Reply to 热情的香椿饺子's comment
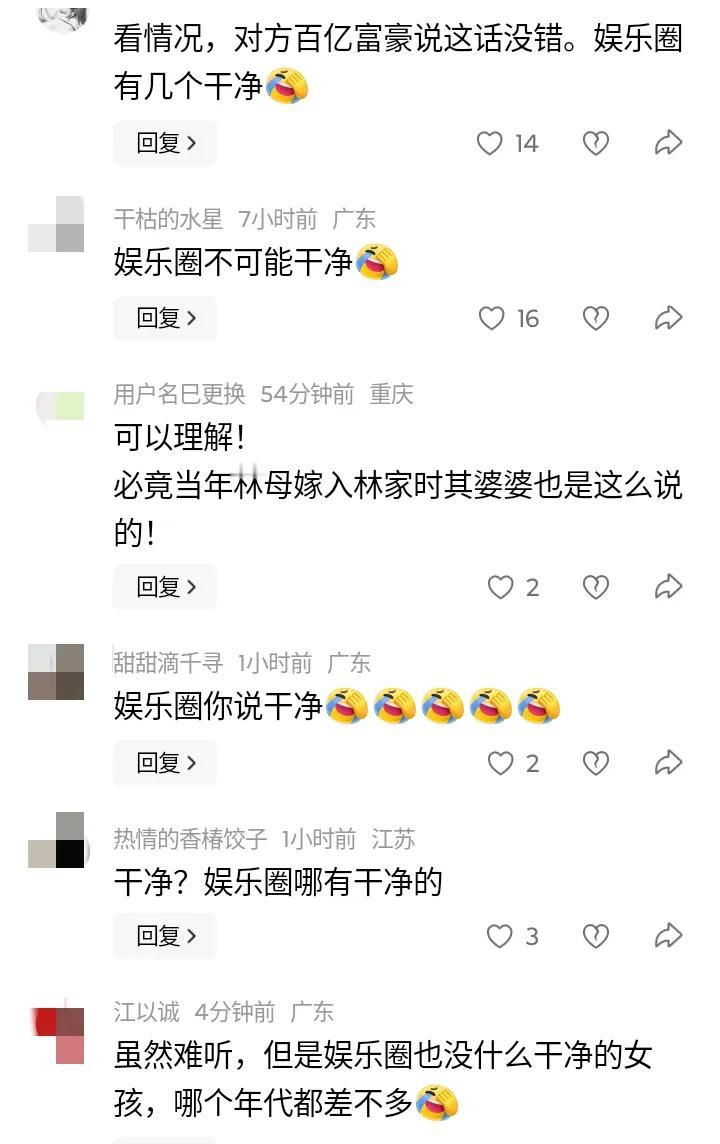 (165, 935)
